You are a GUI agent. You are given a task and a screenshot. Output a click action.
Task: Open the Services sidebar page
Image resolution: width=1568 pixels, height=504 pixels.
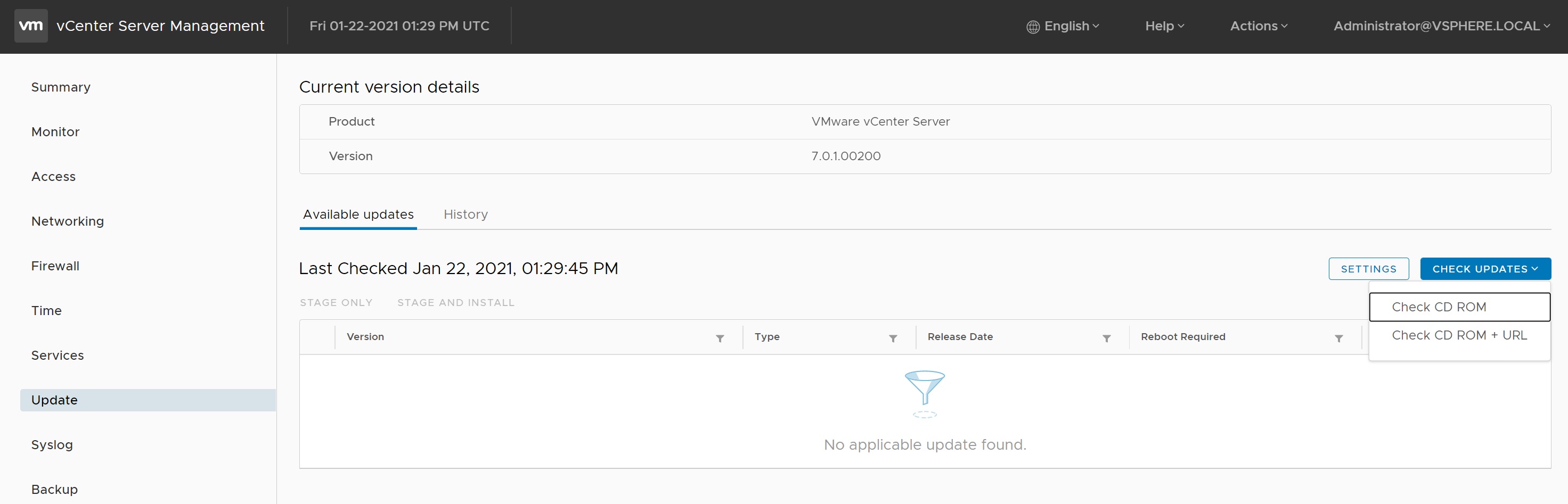pos(58,356)
